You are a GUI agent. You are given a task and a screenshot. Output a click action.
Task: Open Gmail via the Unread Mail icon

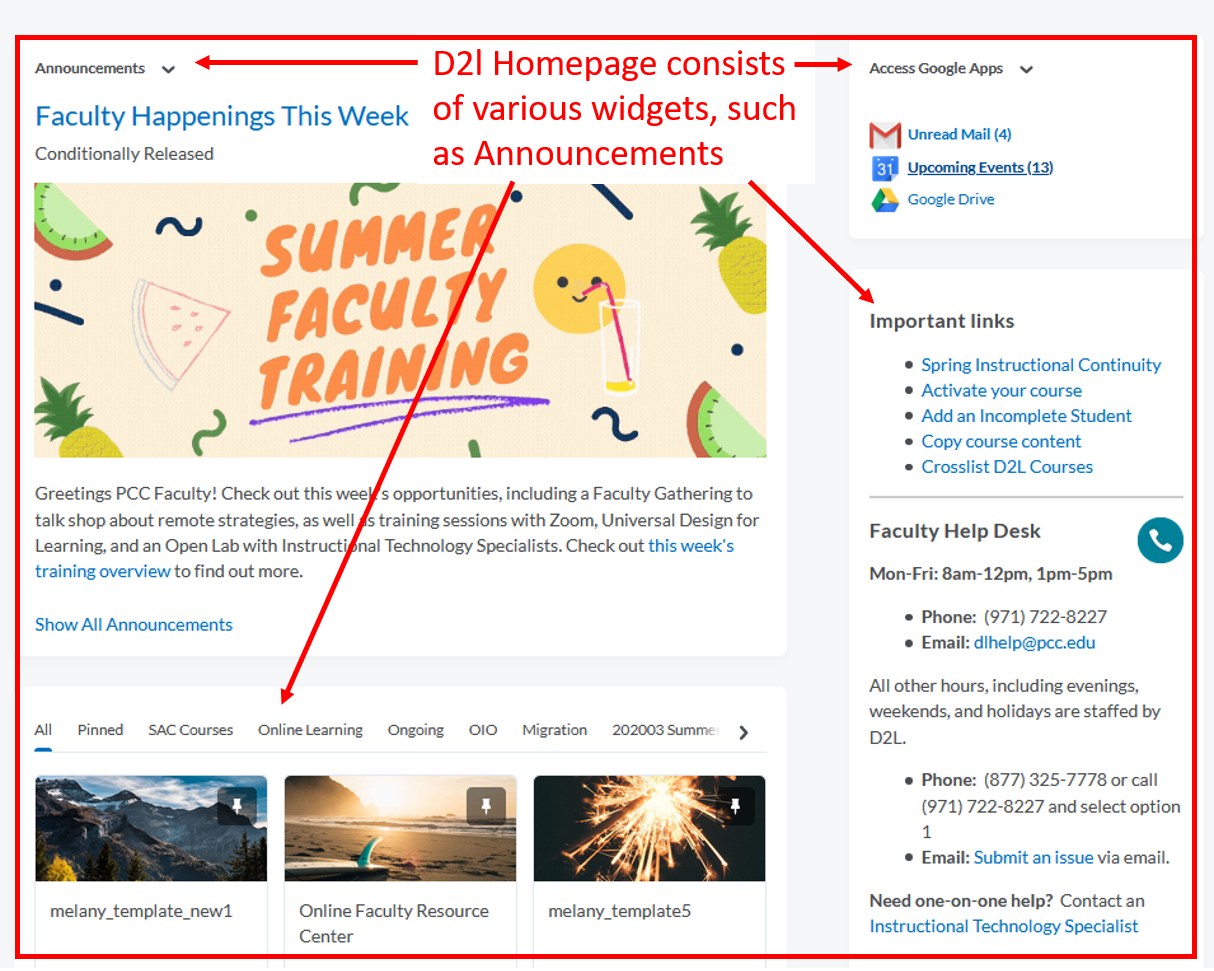tap(885, 135)
